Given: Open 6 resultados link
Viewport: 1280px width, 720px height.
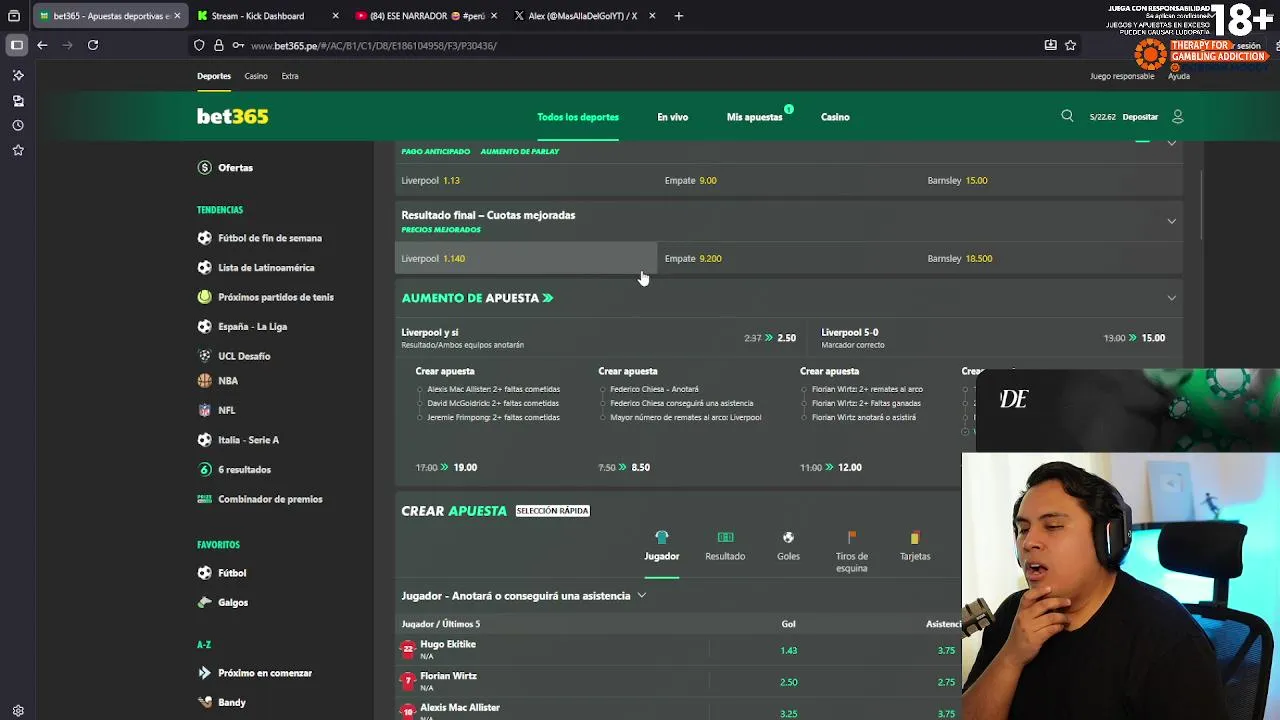Looking at the screenshot, I should (244, 469).
